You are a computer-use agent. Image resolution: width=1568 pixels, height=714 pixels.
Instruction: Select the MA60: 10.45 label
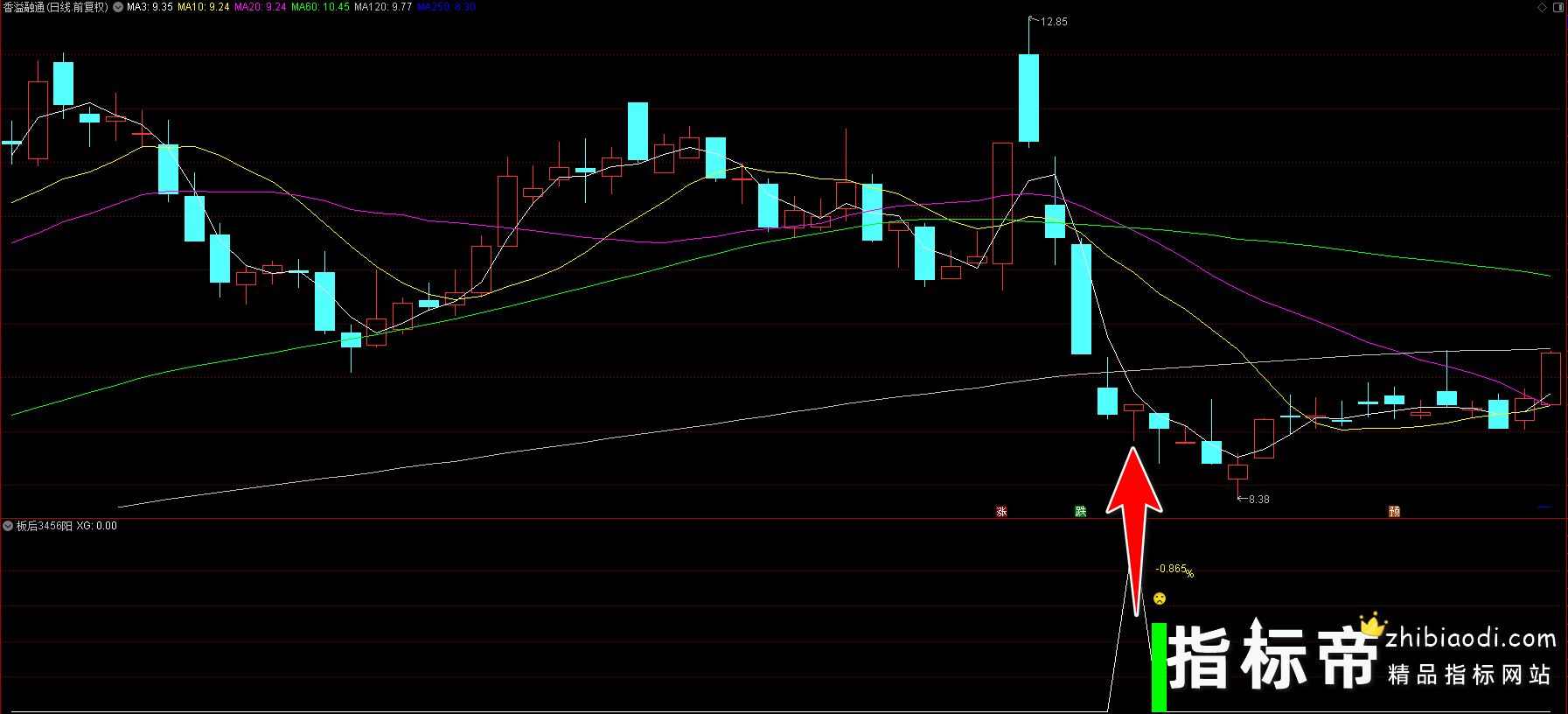click(320, 7)
